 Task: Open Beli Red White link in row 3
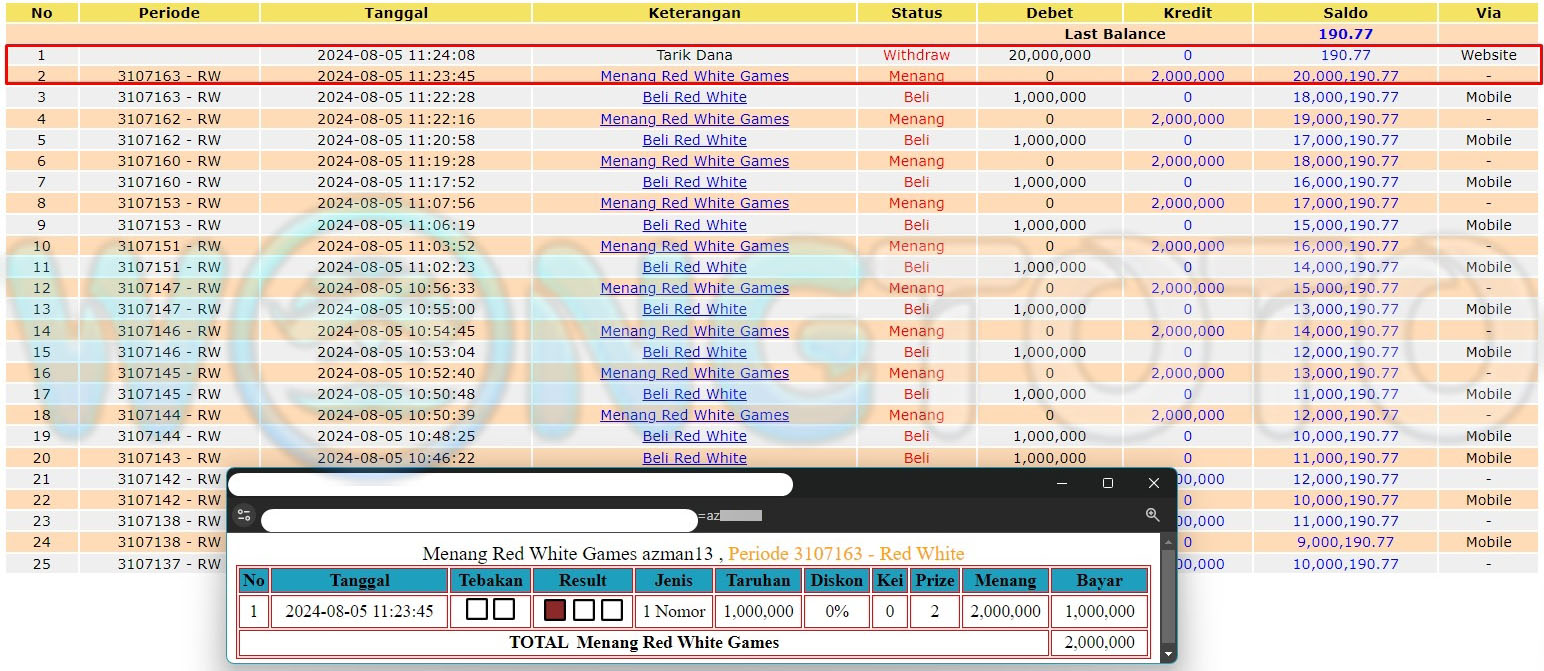pyautogui.click(x=694, y=97)
